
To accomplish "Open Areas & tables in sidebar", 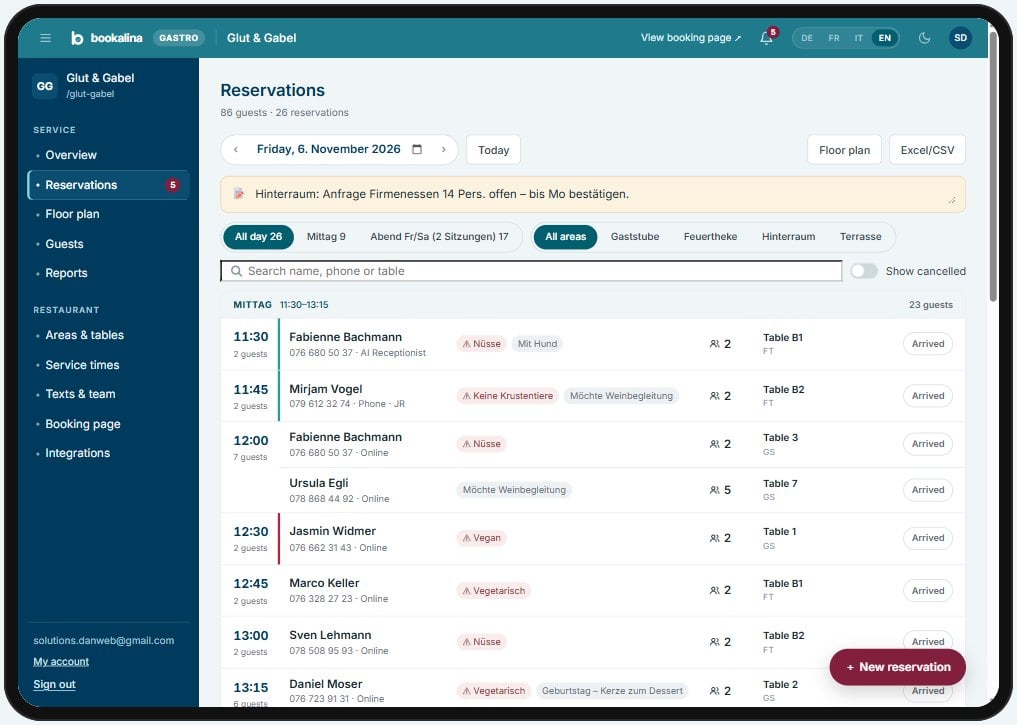I will pos(108,335).
